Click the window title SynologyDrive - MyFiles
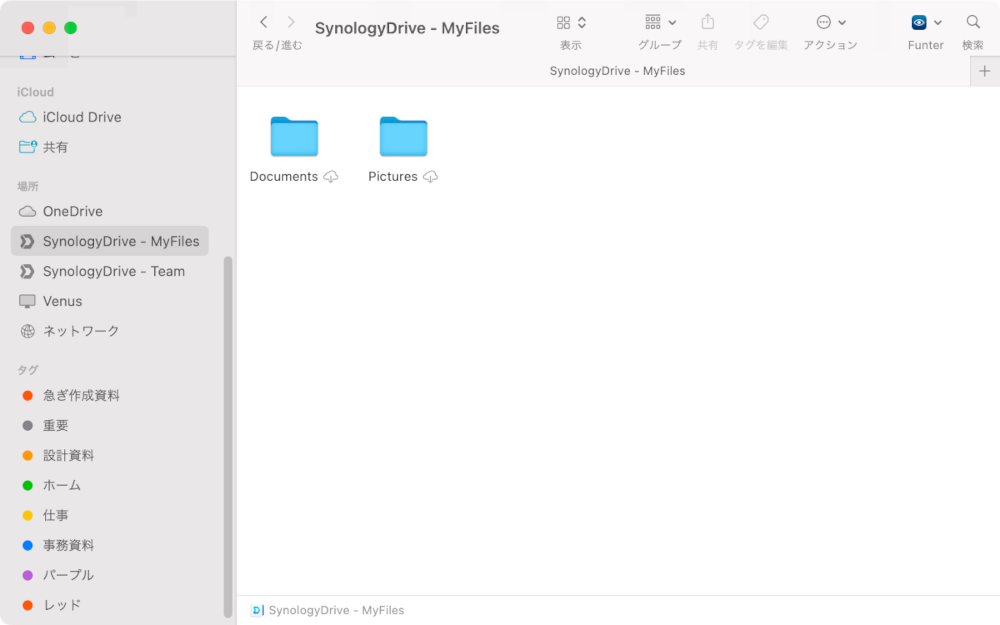 [x=407, y=28]
